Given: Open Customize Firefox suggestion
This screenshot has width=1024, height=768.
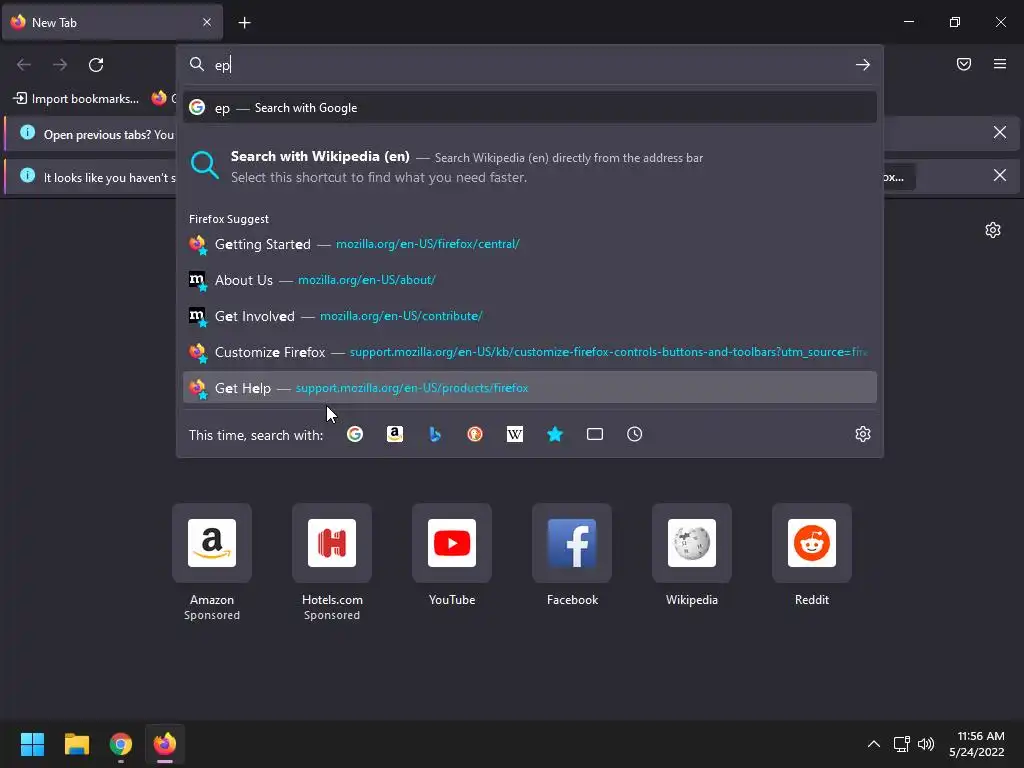Looking at the screenshot, I should point(530,352).
